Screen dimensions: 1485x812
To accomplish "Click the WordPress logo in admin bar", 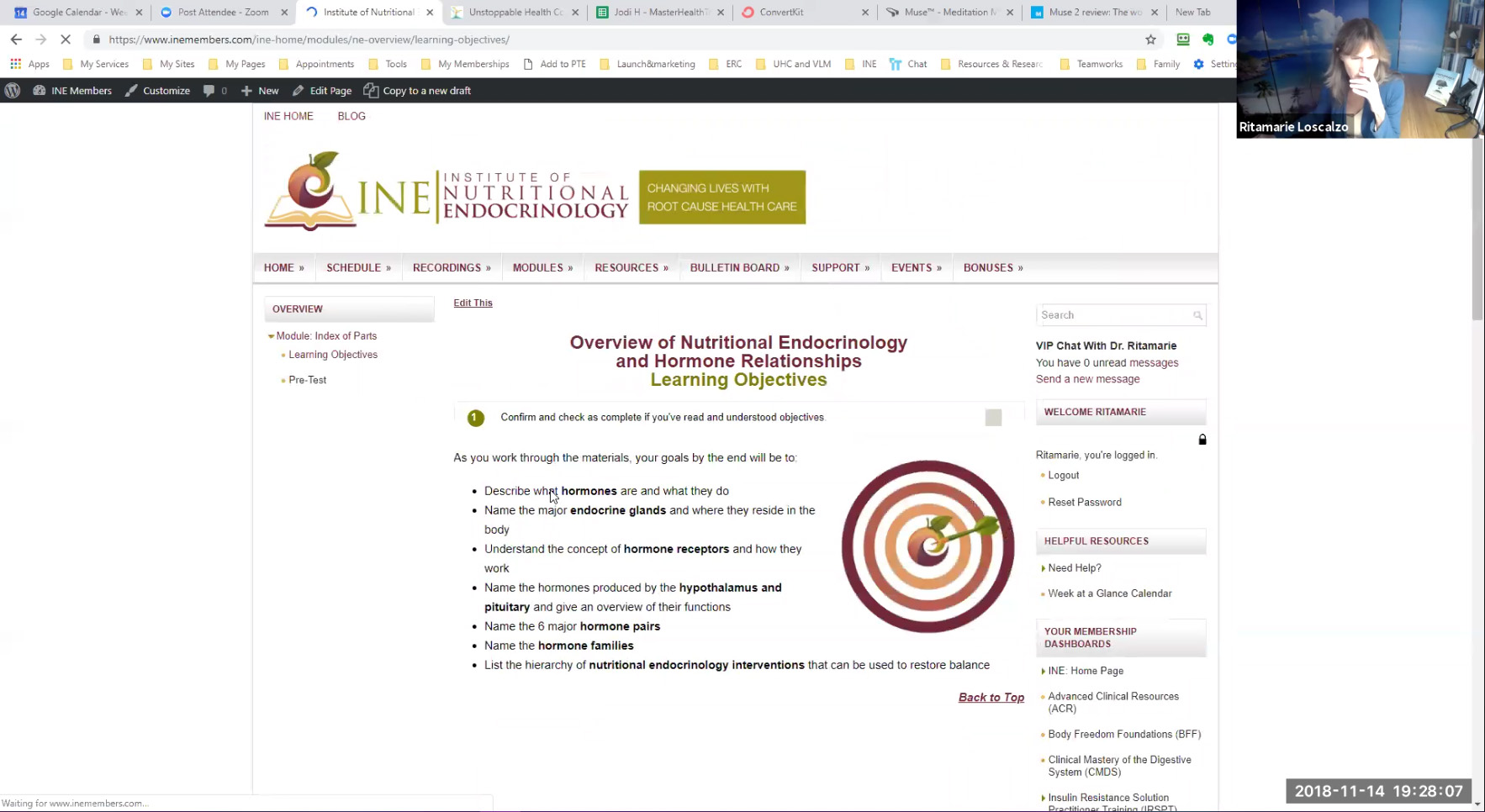I will coord(13,91).
